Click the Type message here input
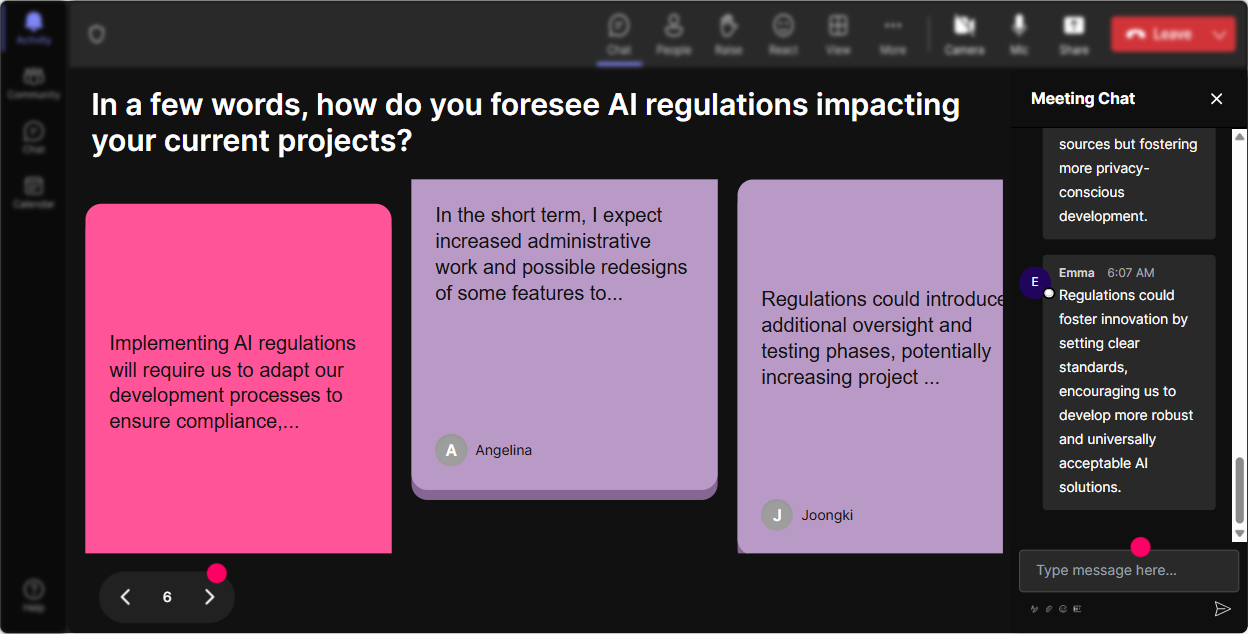 click(1129, 571)
